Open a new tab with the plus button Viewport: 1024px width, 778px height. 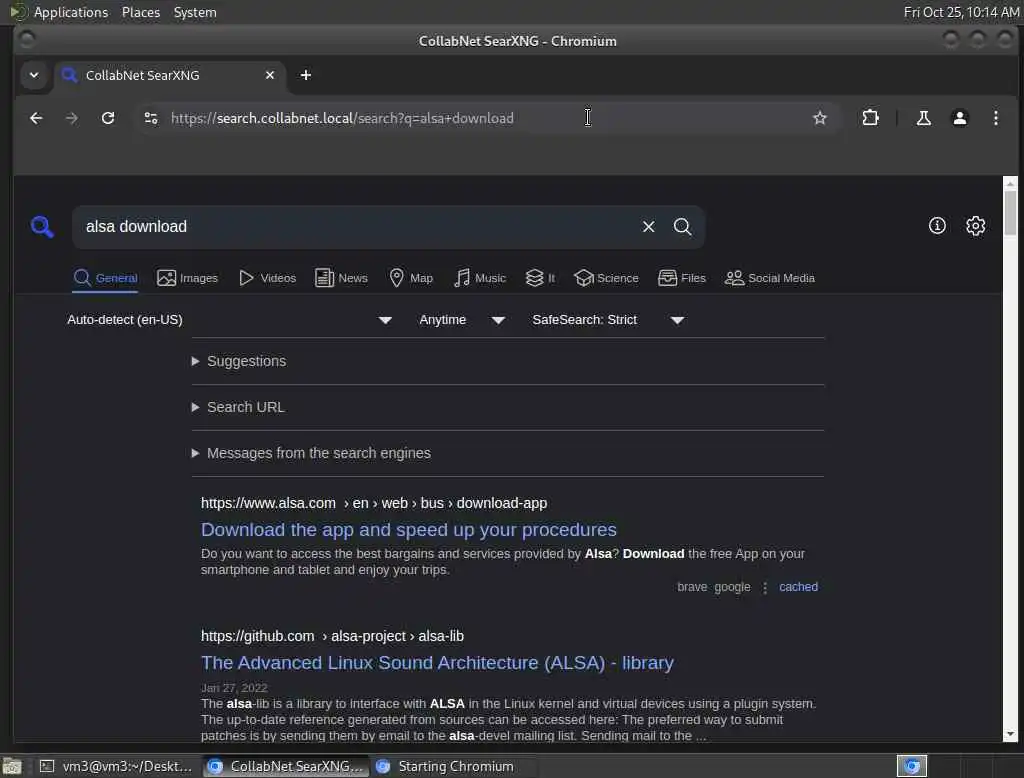point(306,75)
